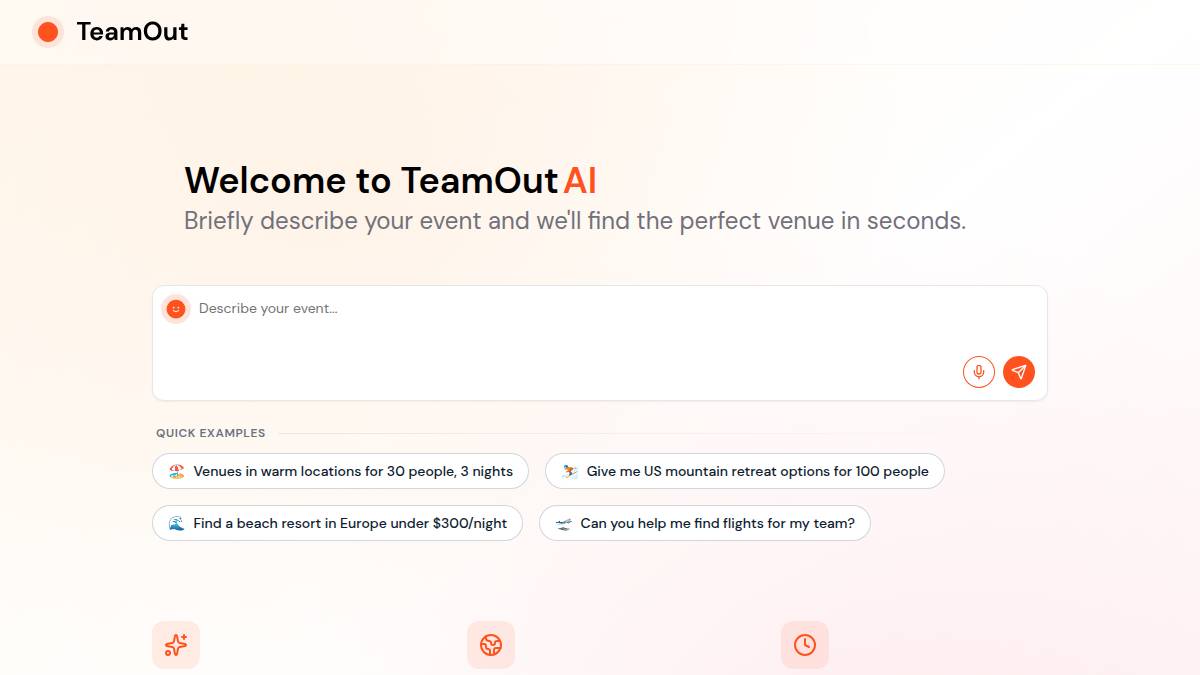
Task: Select 'Can you help me find flights' example
Action: point(717,523)
